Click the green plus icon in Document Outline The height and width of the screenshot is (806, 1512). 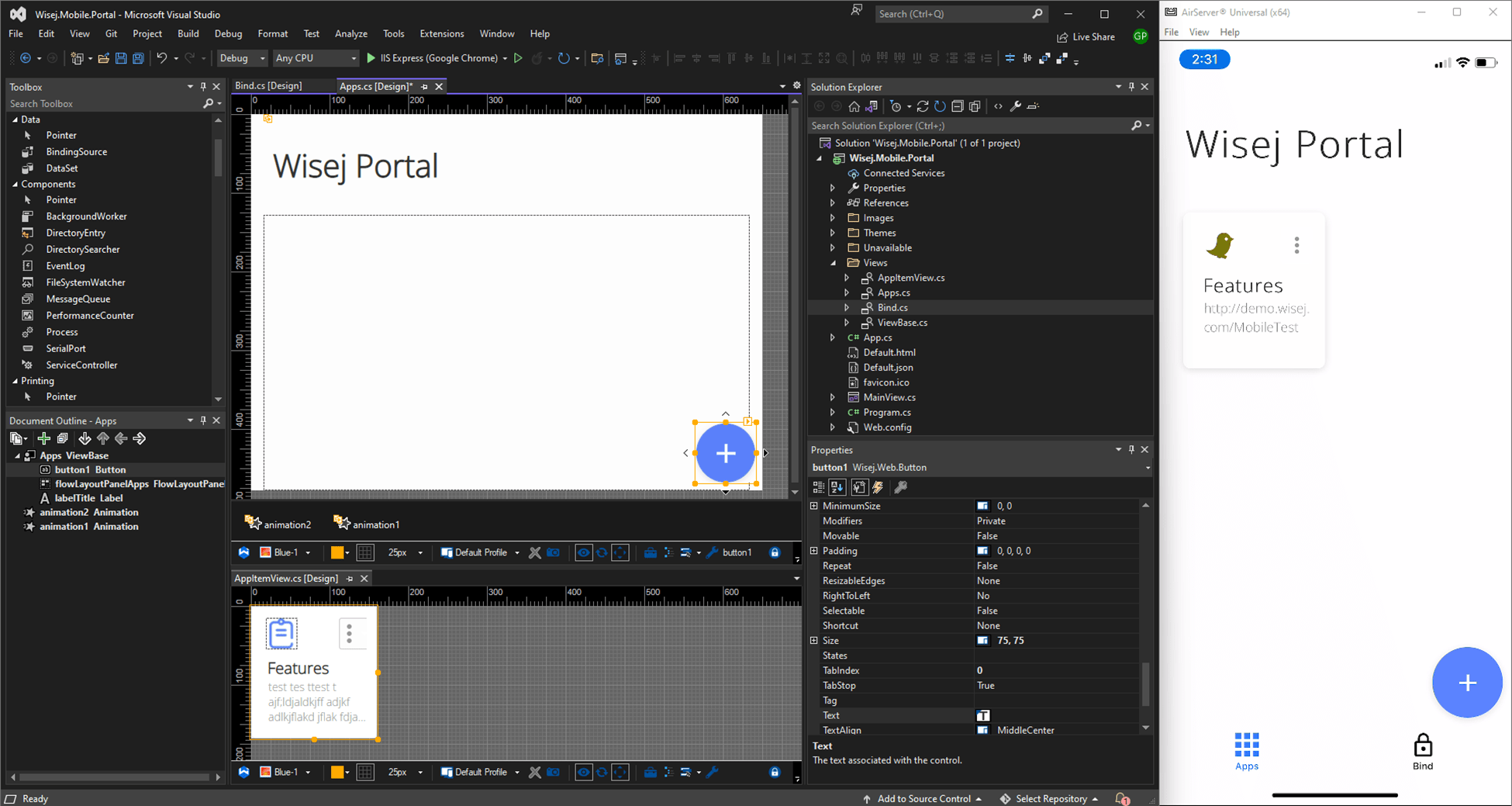[x=43, y=439]
